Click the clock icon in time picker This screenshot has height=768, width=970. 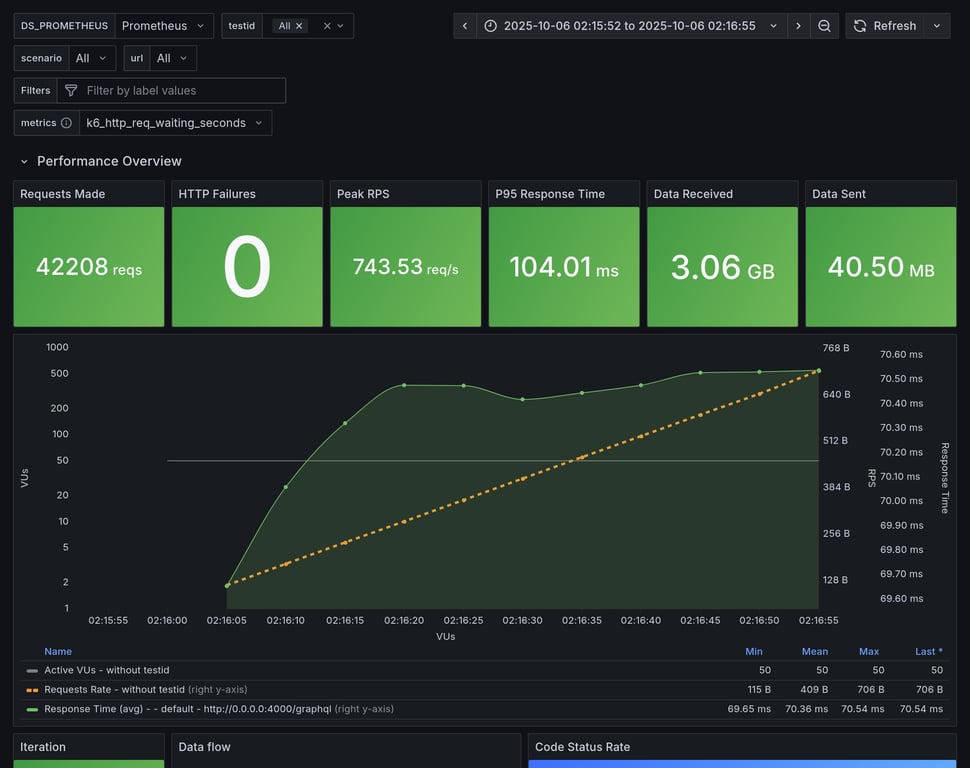tap(490, 26)
